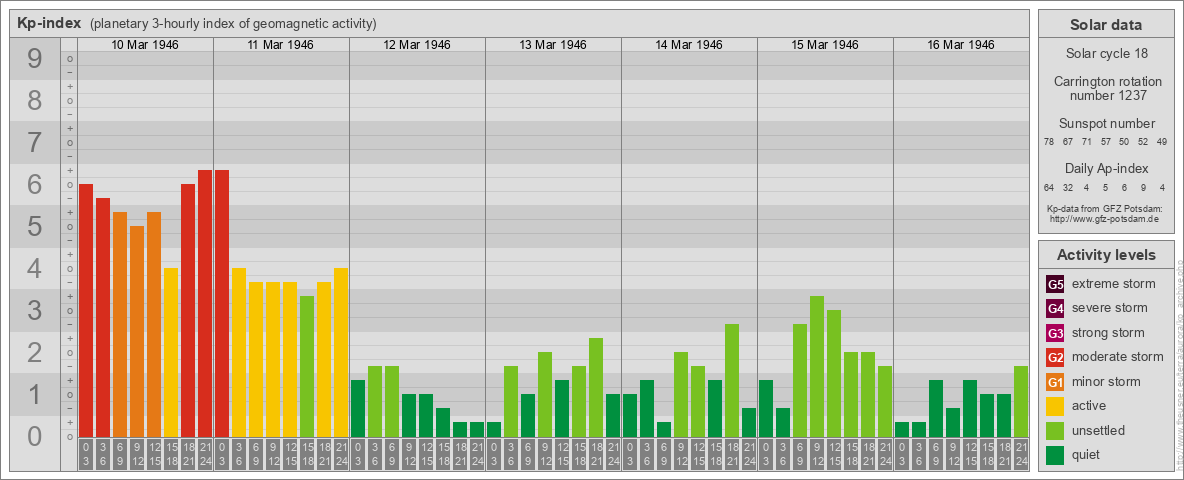Click the '16 Mar 1946' date header
The height and width of the screenshot is (480, 1184).
(x=960, y=45)
